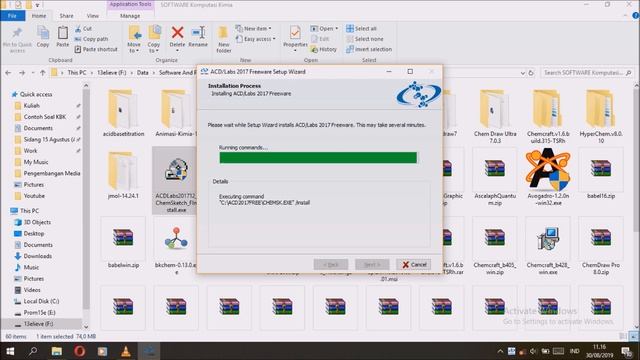Switch to the View ribbon tab

point(93,16)
